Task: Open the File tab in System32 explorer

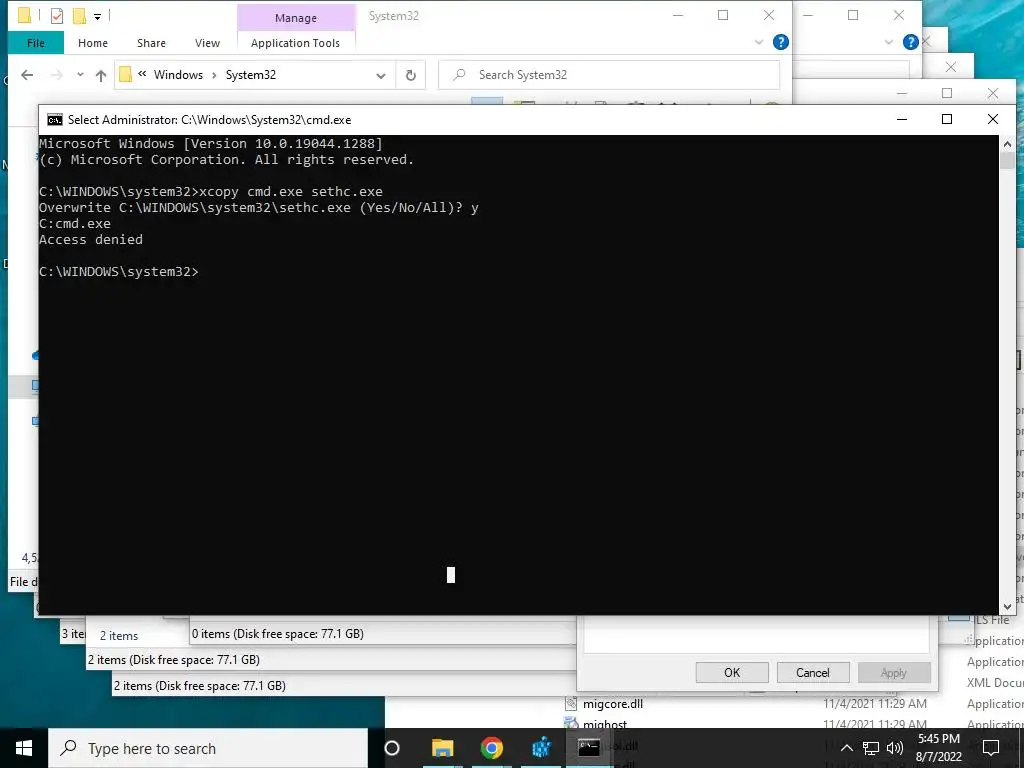Action: (x=36, y=43)
